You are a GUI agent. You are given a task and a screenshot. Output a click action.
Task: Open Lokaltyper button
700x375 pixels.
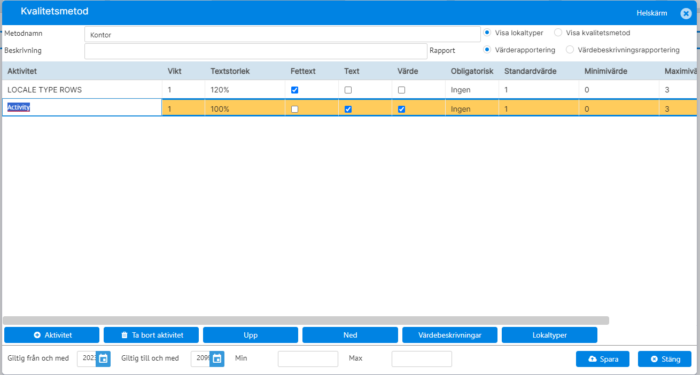[550, 335]
